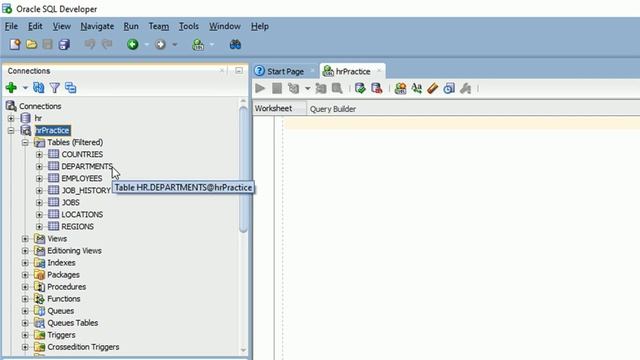
Task: Collapse the hrPractice connection node
Action: [11, 131]
